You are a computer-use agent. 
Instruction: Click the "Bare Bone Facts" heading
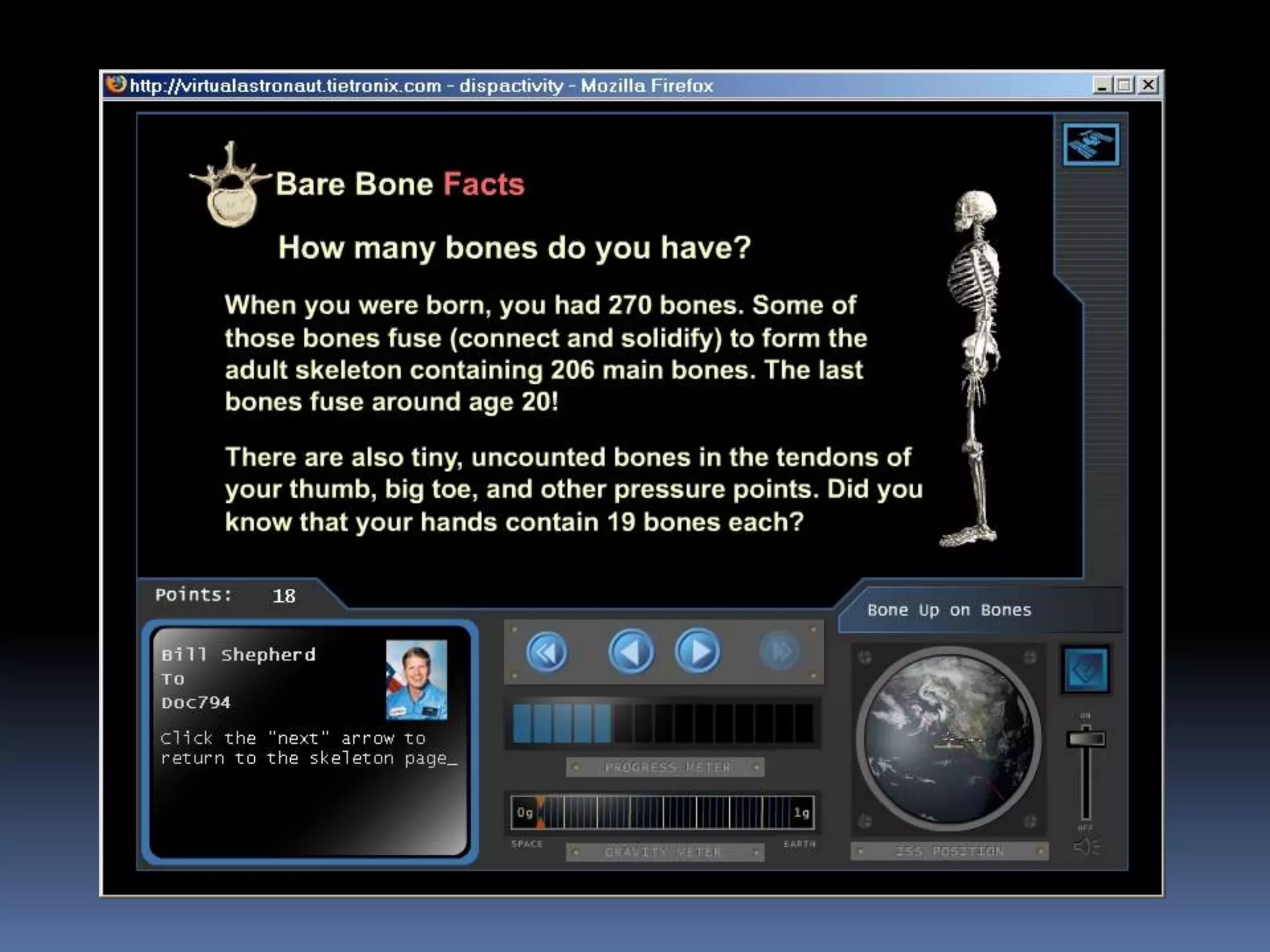tap(400, 184)
